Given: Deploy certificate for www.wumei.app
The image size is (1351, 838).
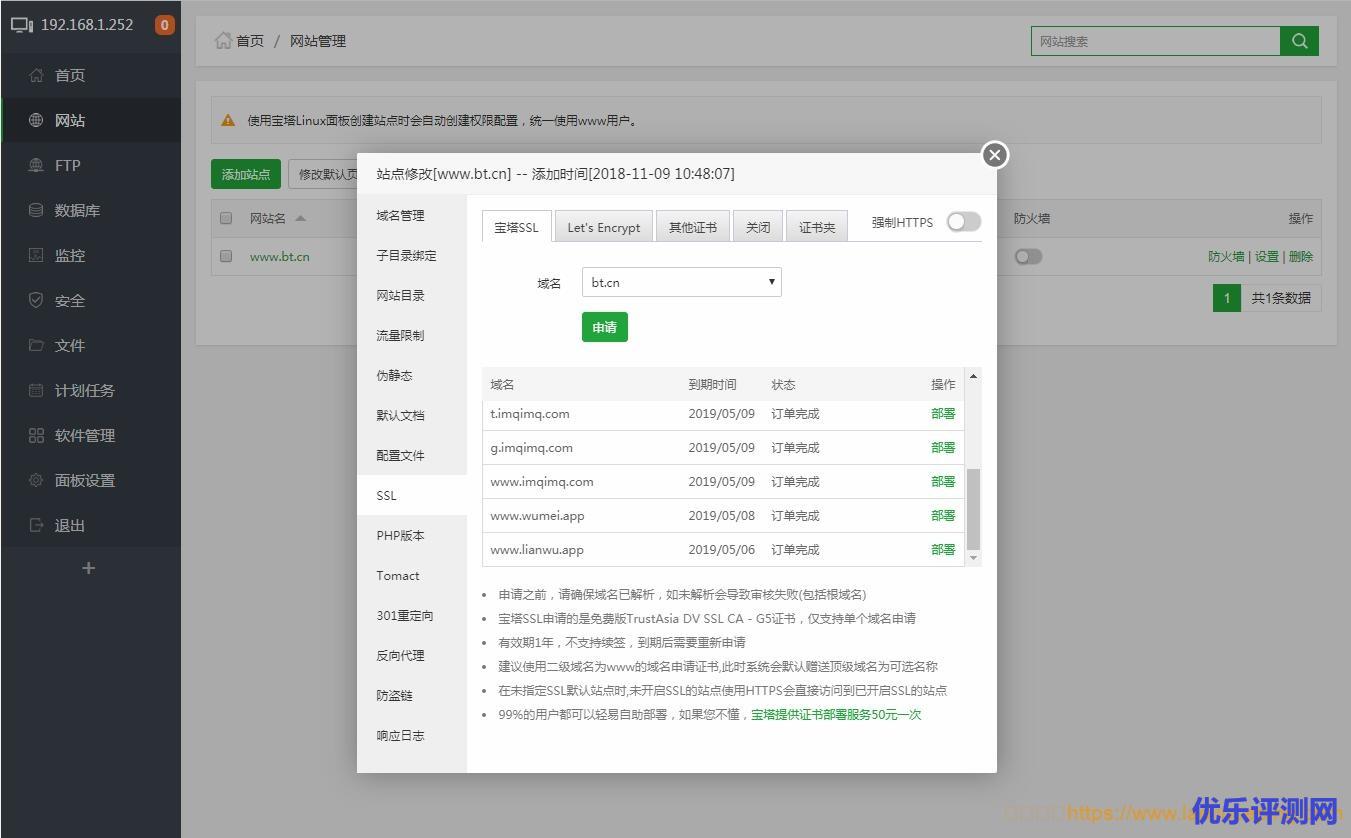Looking at the screenshot, I should [x=942, y=516].
